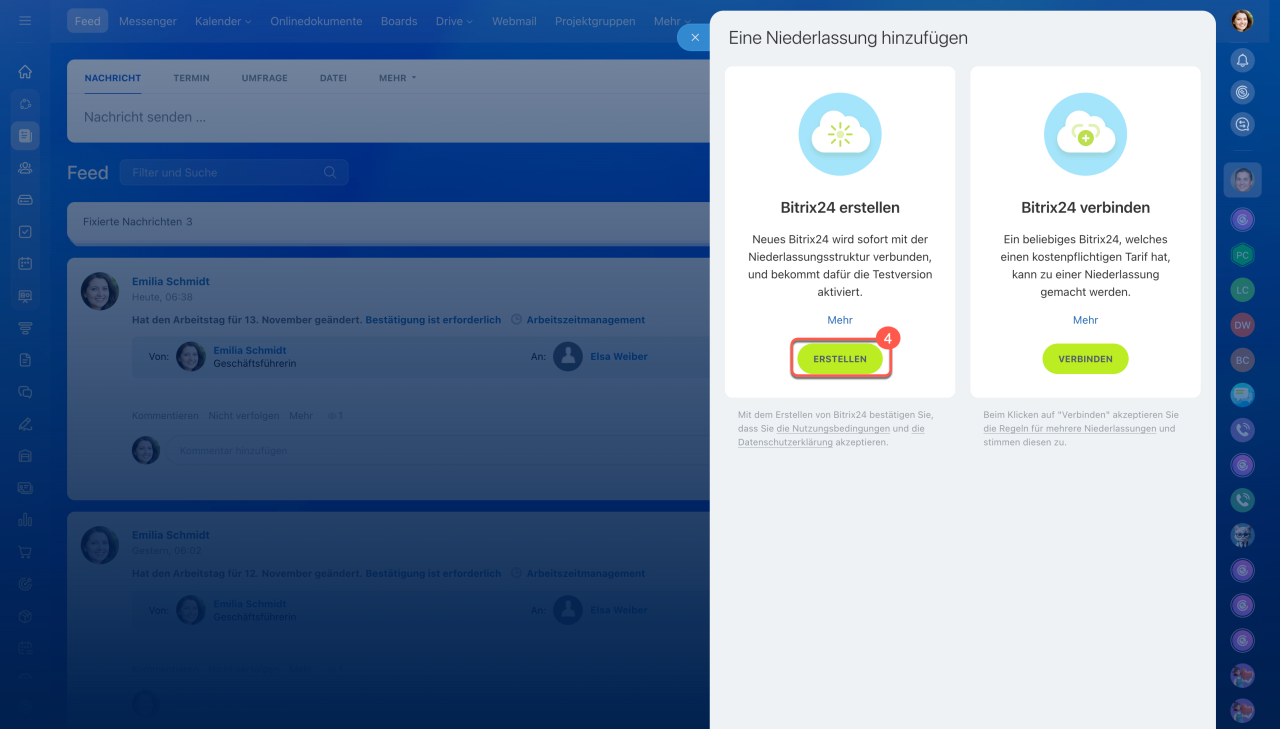Click the VERBINDEN button
The image size is (1280, 729).
point(1085,359)
